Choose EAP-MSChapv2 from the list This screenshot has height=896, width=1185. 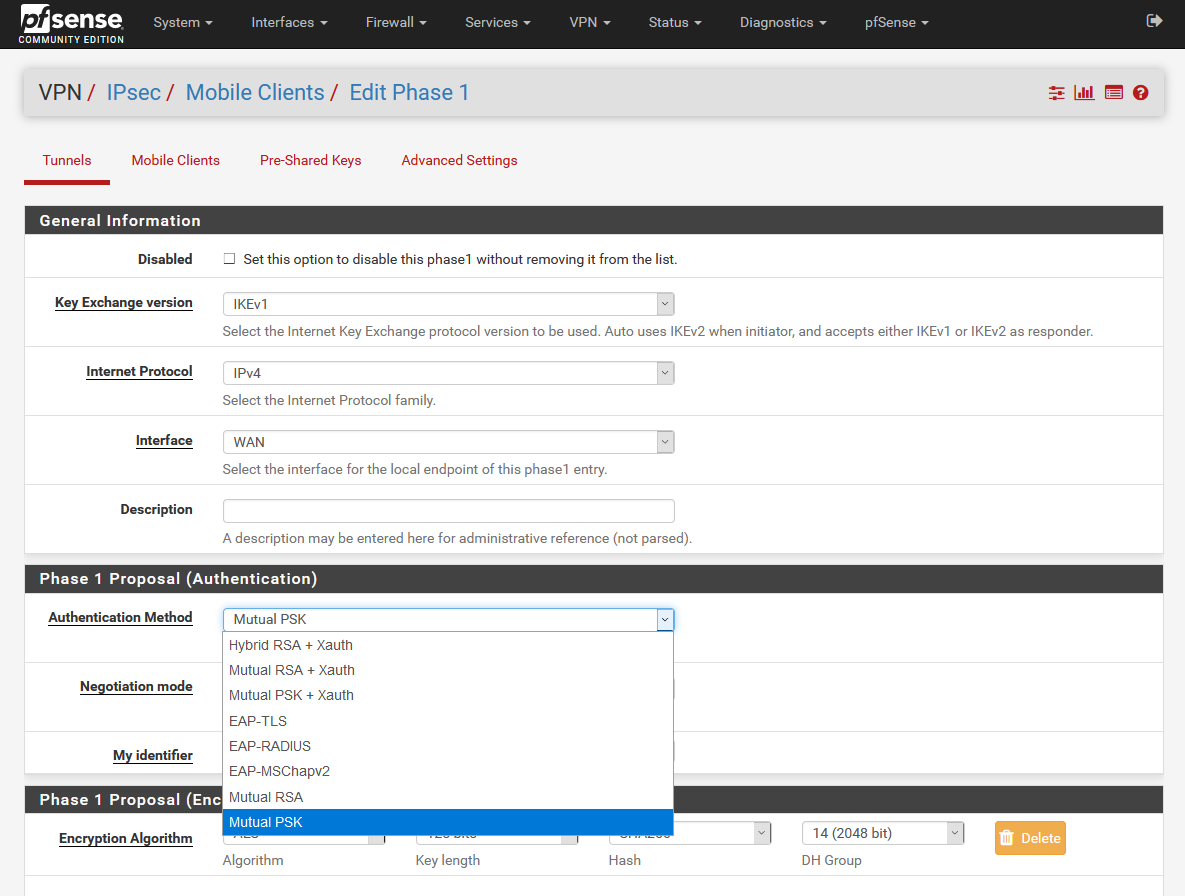click(x=447, y=771)
